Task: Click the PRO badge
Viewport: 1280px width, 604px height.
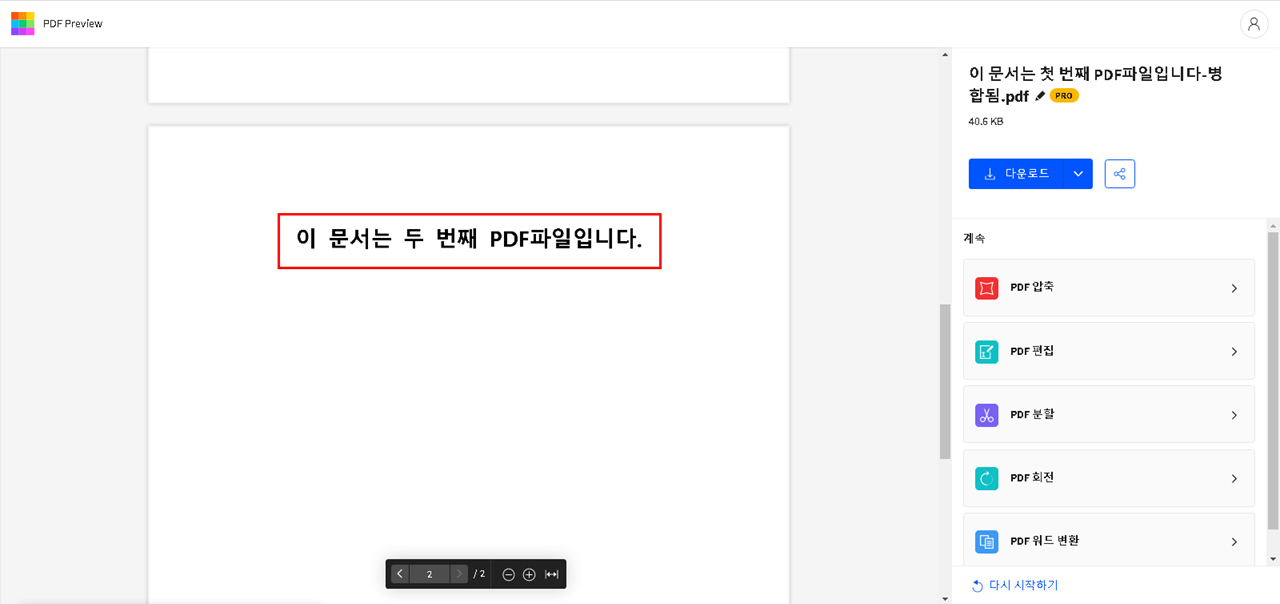Action: (x=1064, y=96)
